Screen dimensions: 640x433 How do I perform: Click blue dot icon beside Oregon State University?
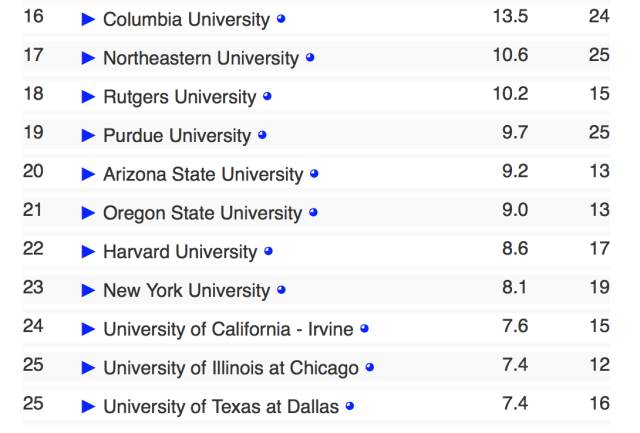coord(313,213)
